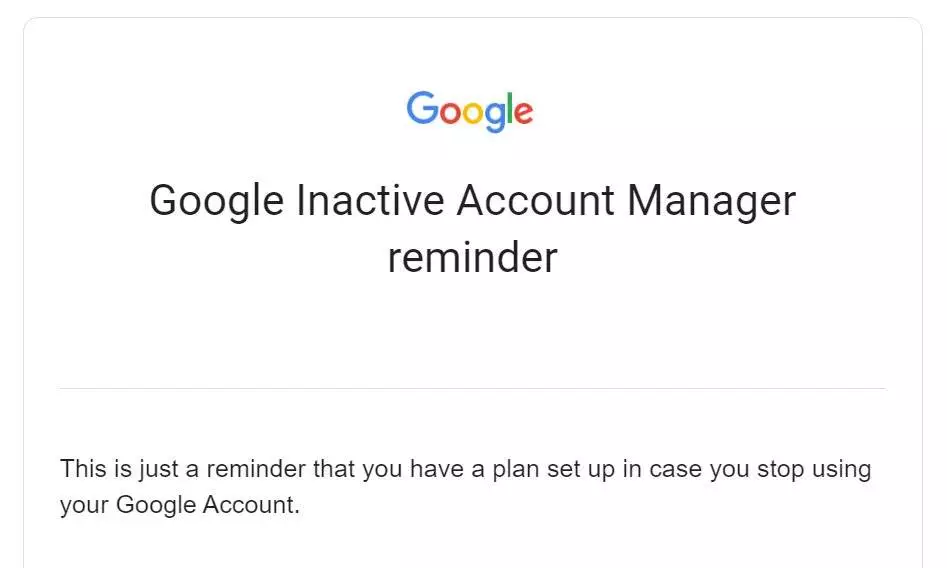
Task: Click the word 'reminder' in the body paragraph
Action: 256,470
